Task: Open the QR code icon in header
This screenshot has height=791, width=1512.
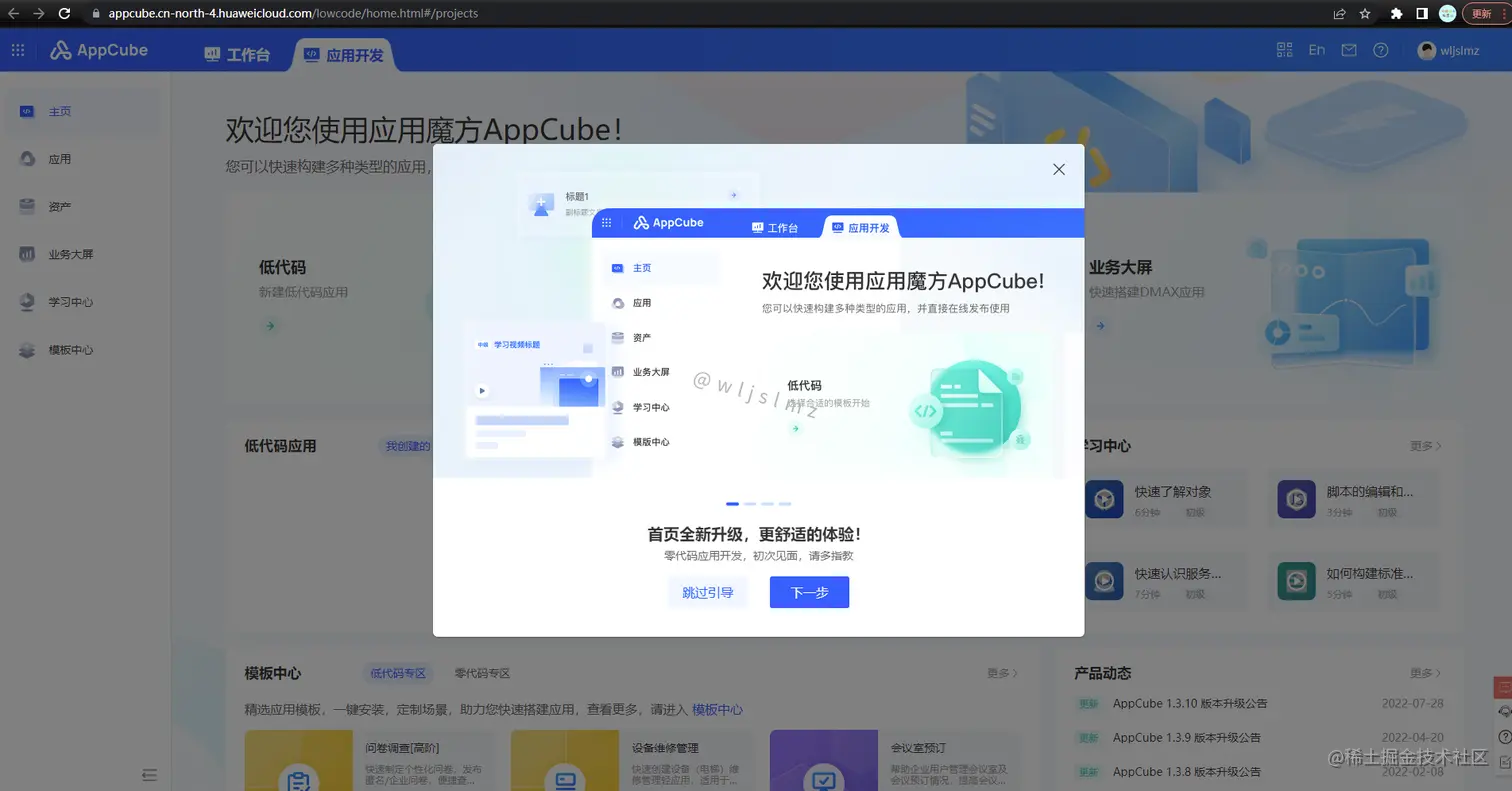Action: tap(1285, 50)
